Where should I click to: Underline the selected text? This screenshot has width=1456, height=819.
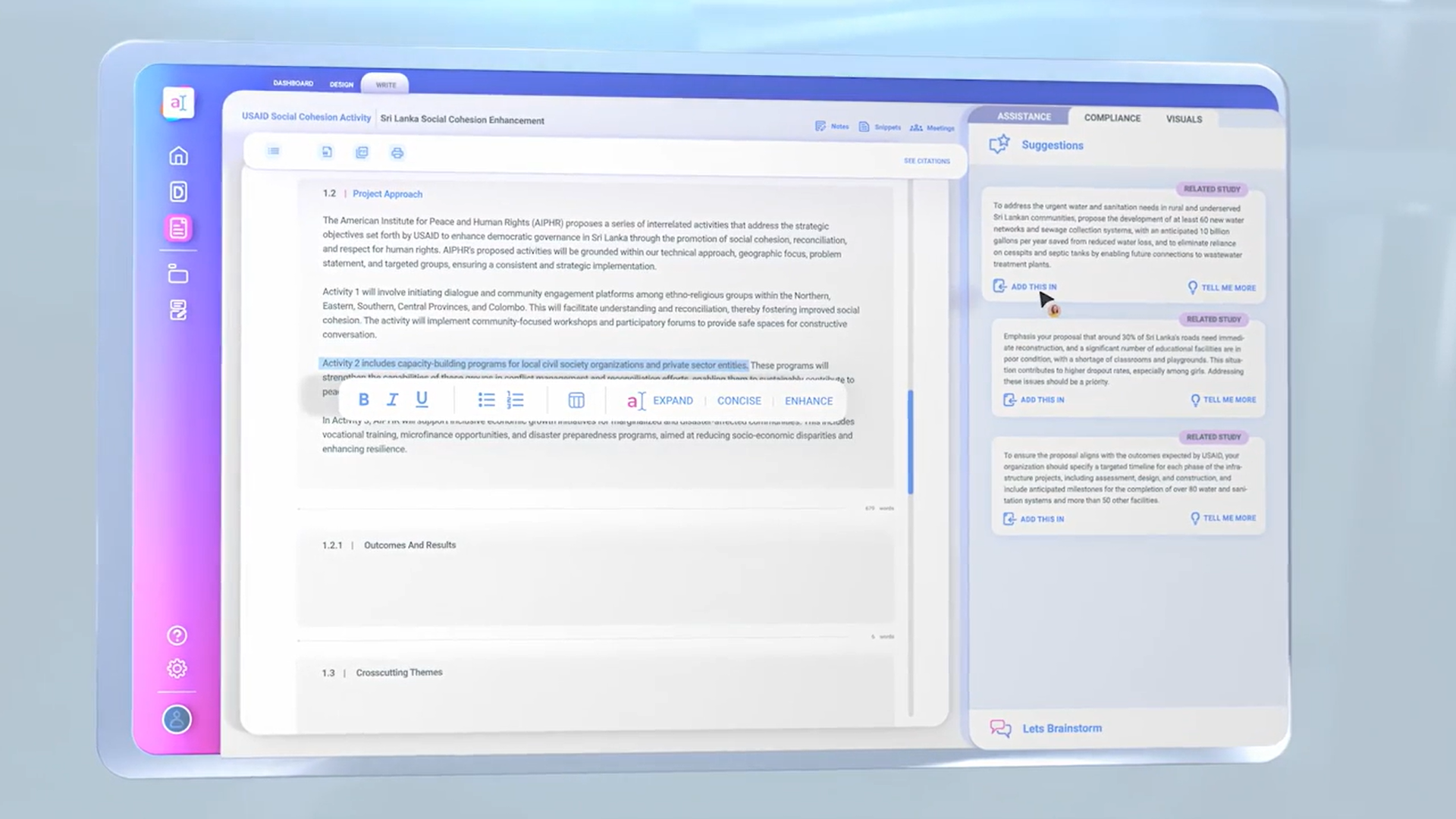tap(422, 399)
